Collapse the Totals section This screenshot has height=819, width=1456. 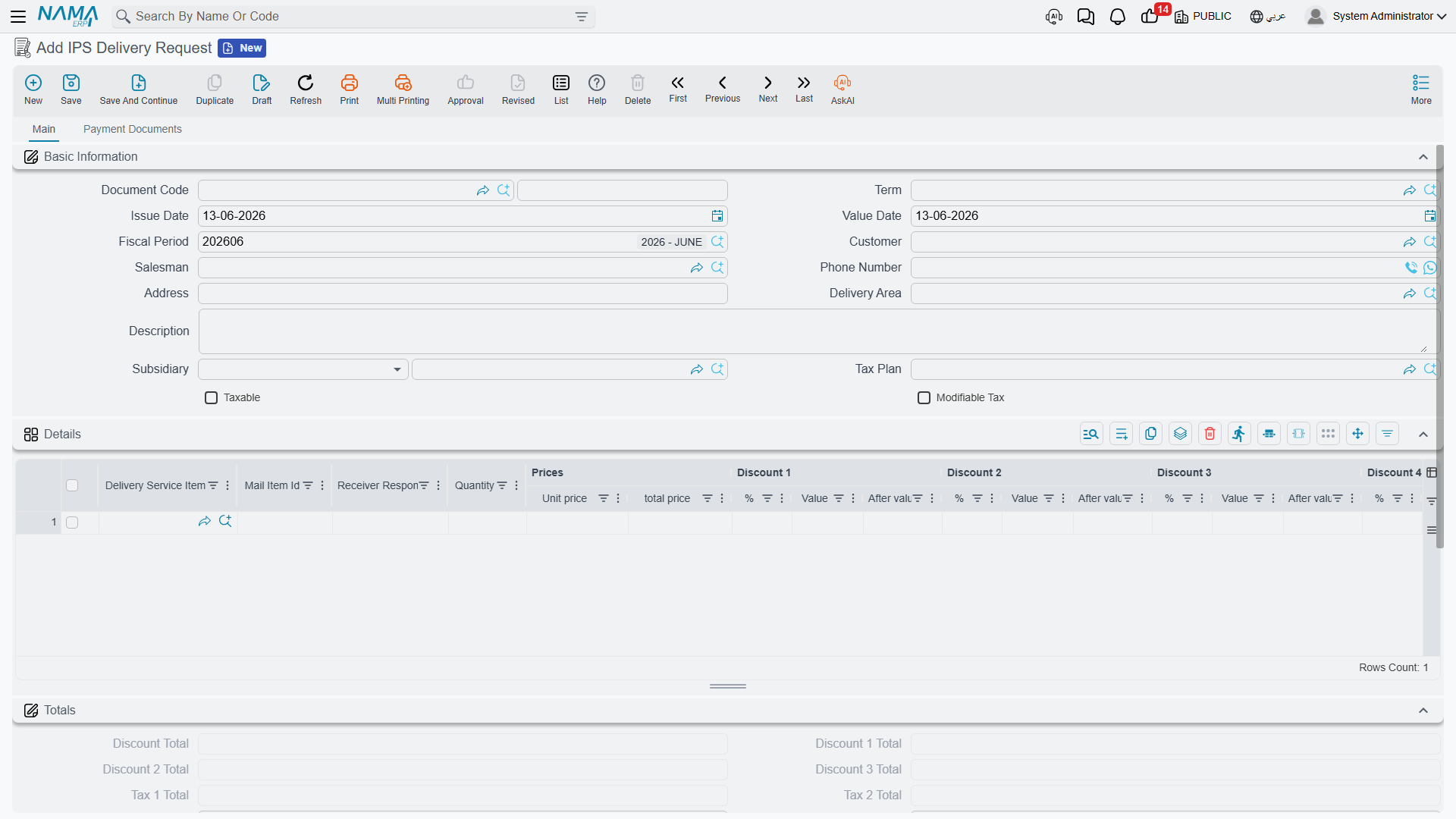coord(1423,711)
